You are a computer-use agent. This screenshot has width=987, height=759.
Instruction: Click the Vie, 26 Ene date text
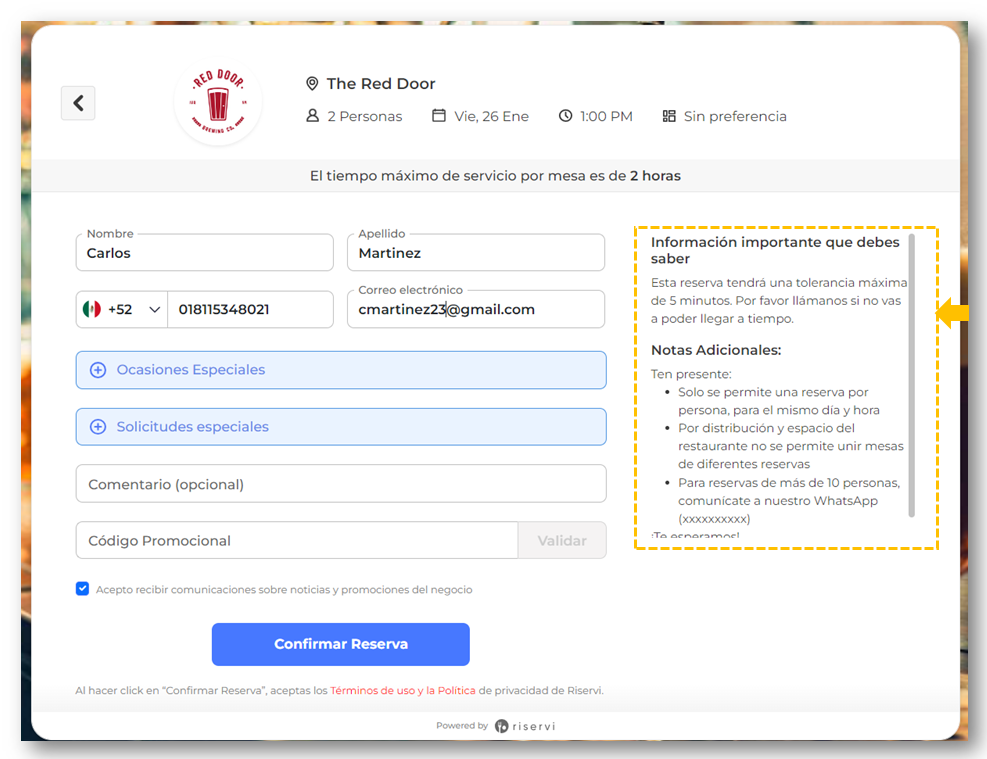coord(492,116)
